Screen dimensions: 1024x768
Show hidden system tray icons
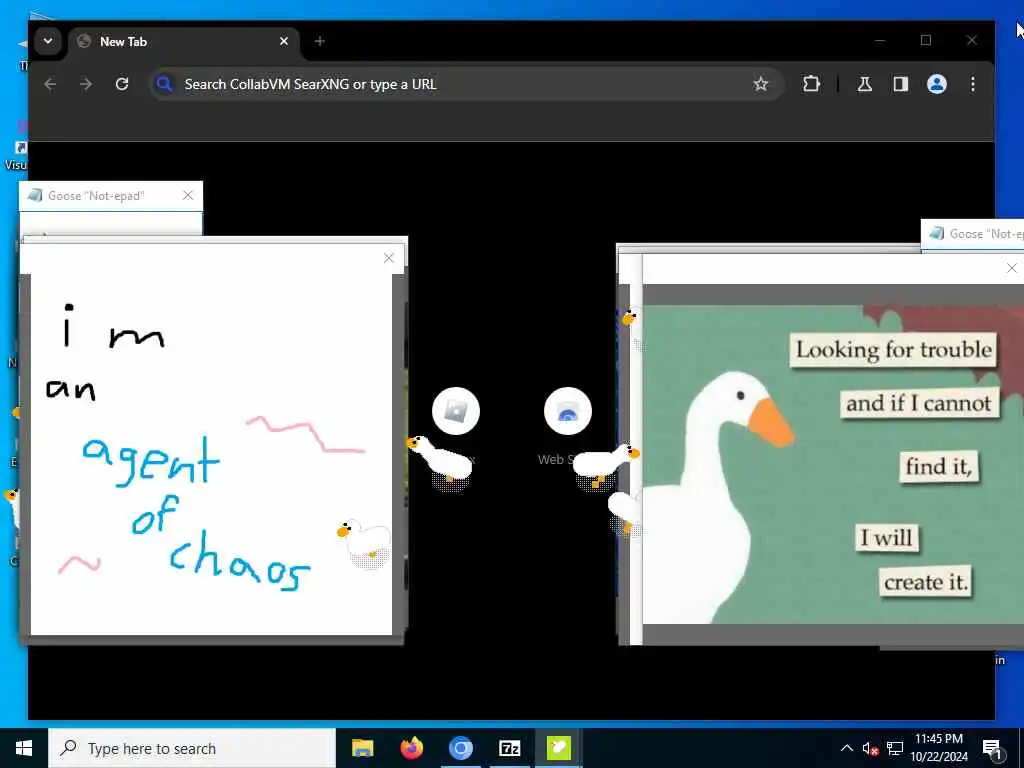(x=846, y=748)
